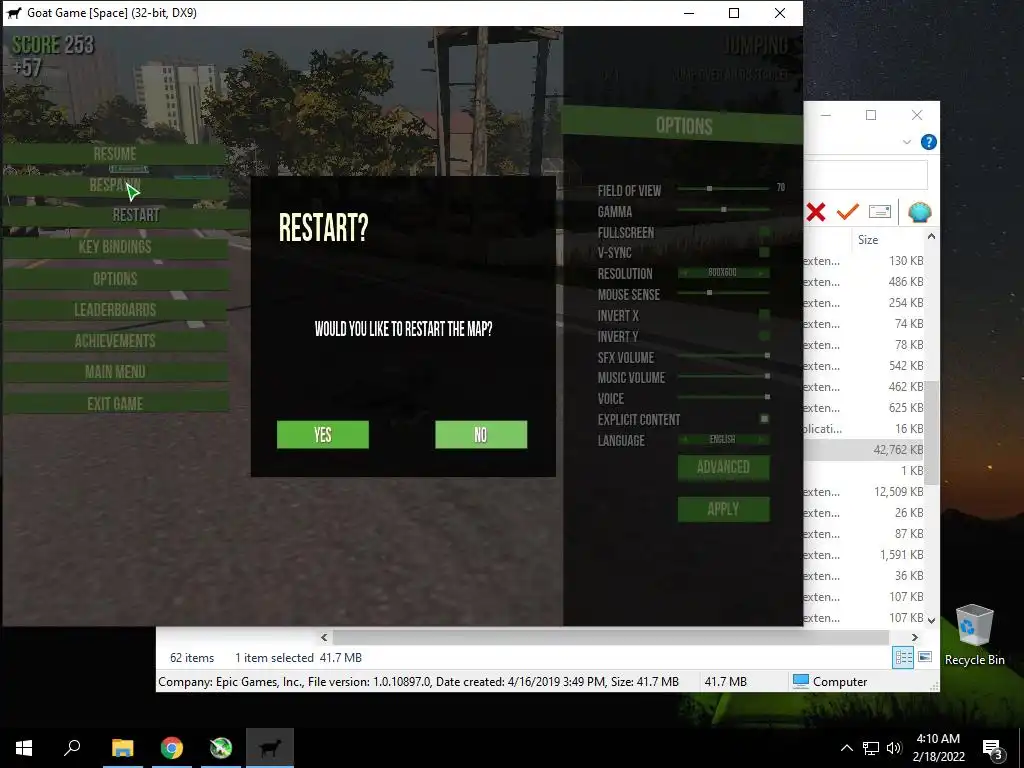This screenshot has height=768, width=1024.
Task: Open the Windows Start menu
Action: click(x=24, y=748)
